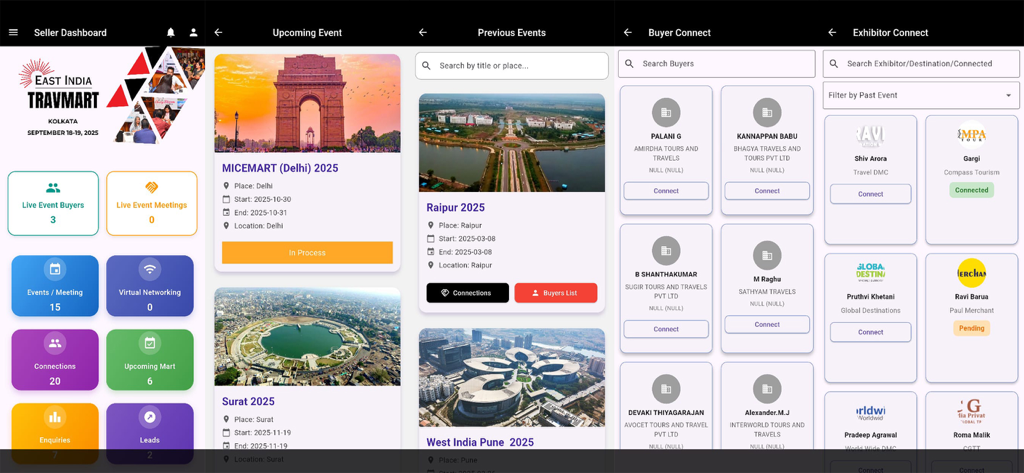
Task: Click the Connected badge for Gargi
Action: (972, 190)
